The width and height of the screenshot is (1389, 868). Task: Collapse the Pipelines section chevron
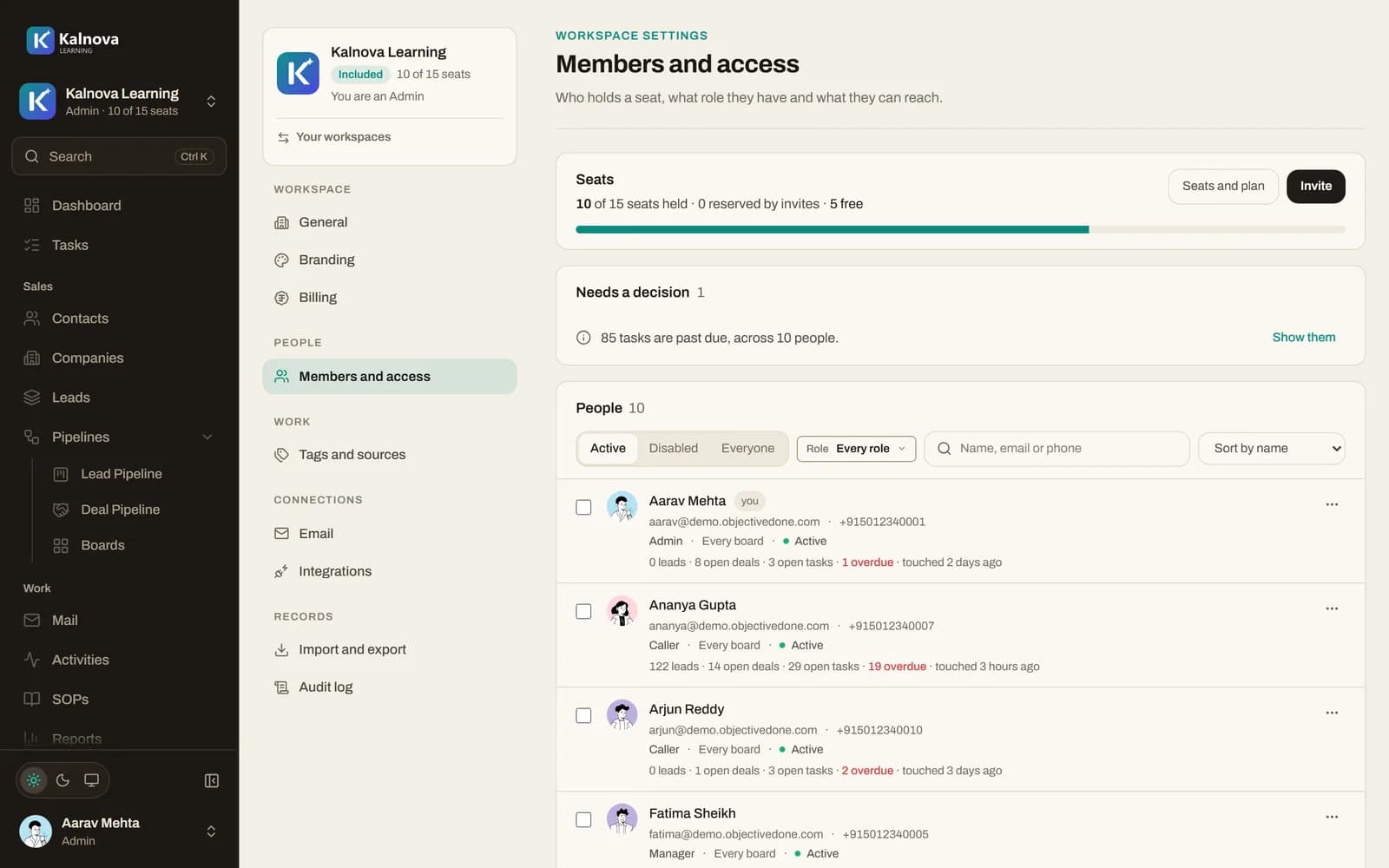pos(207,437)
